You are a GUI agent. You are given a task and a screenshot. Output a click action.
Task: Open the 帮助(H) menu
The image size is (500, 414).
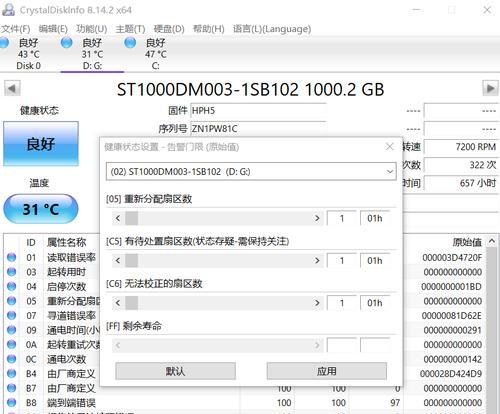click(209, 29)
